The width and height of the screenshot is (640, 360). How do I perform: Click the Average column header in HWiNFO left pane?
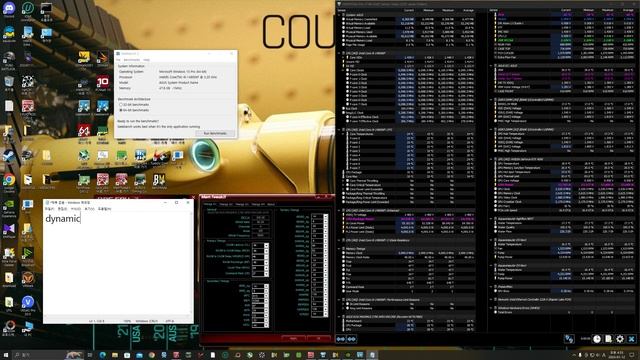pyautogui.click(x=468, y=10)
